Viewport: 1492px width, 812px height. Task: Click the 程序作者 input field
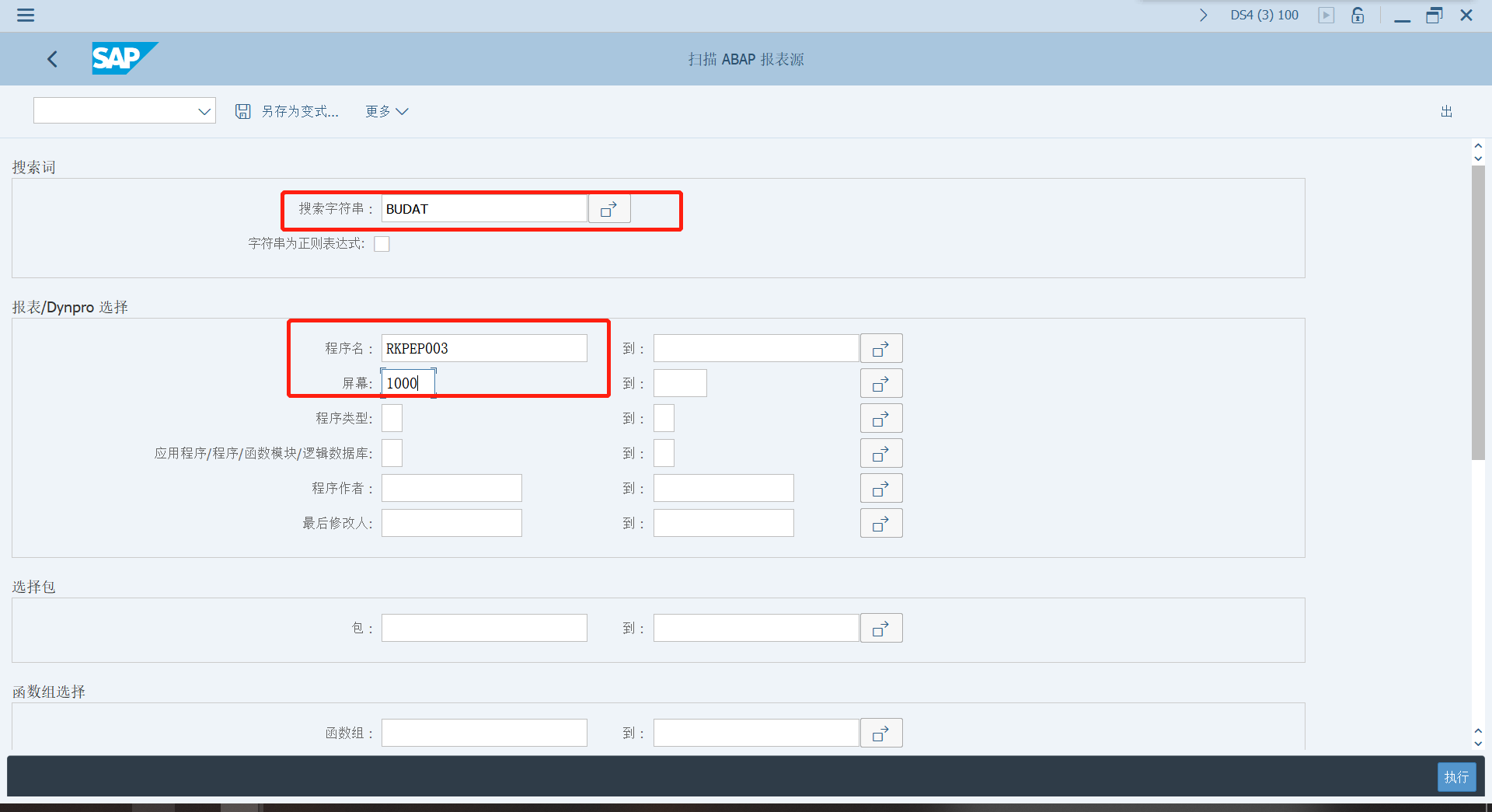451,487
